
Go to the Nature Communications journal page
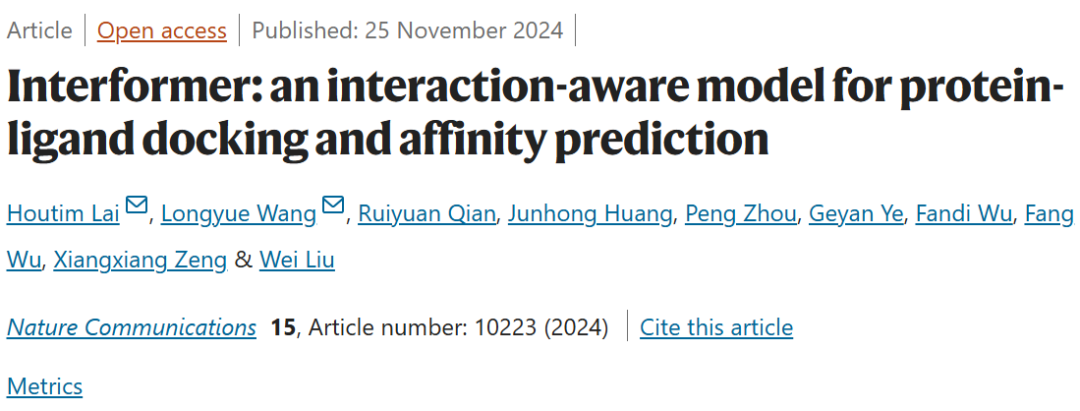click(131, 327)
